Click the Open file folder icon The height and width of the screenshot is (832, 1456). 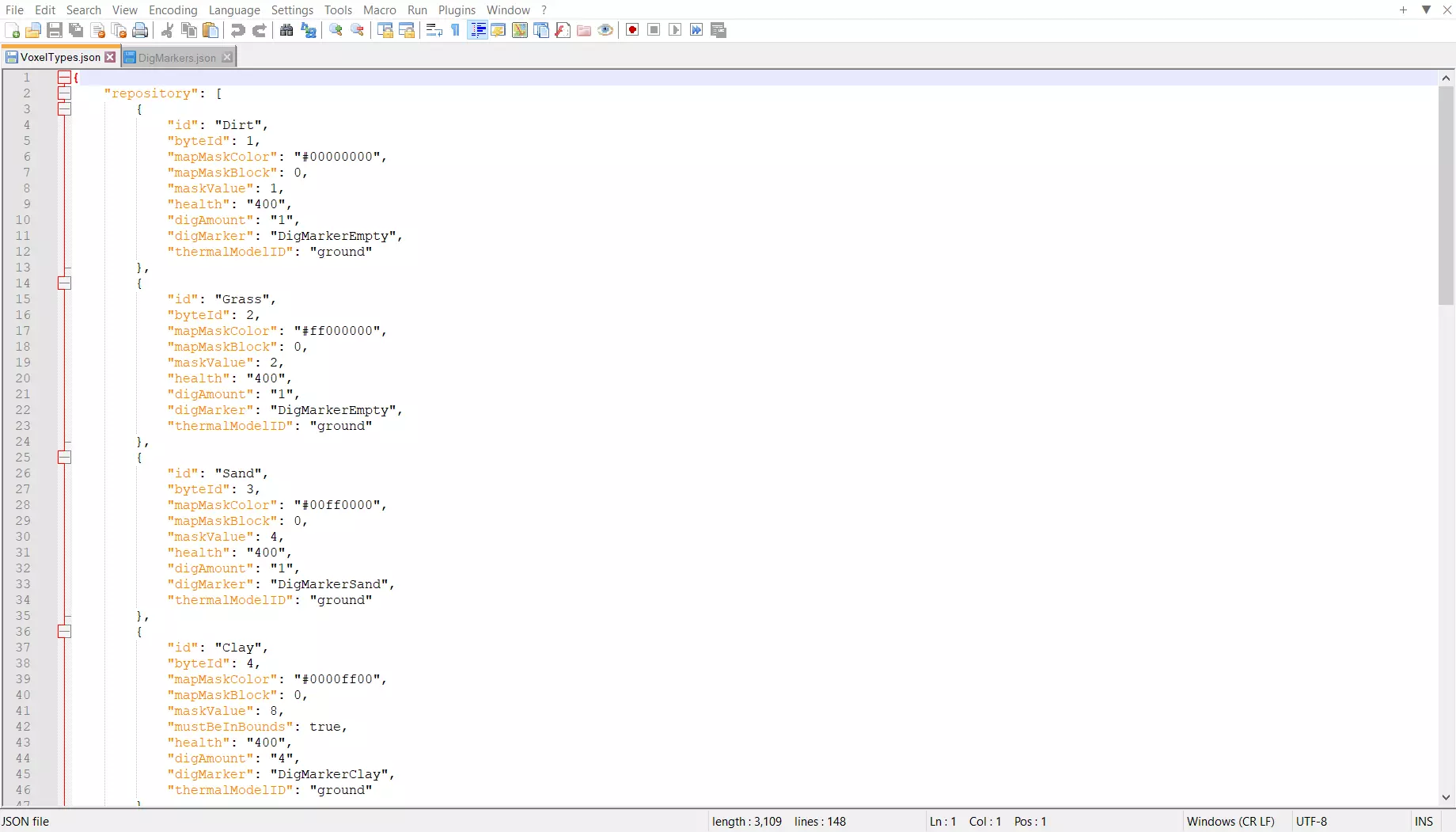pos(33,30)
